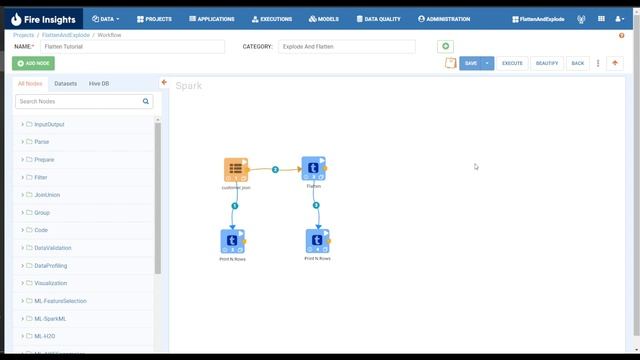Click the Fire Insights flame logo
This screenshot has height=360, width=640.
tap(16, 19)
